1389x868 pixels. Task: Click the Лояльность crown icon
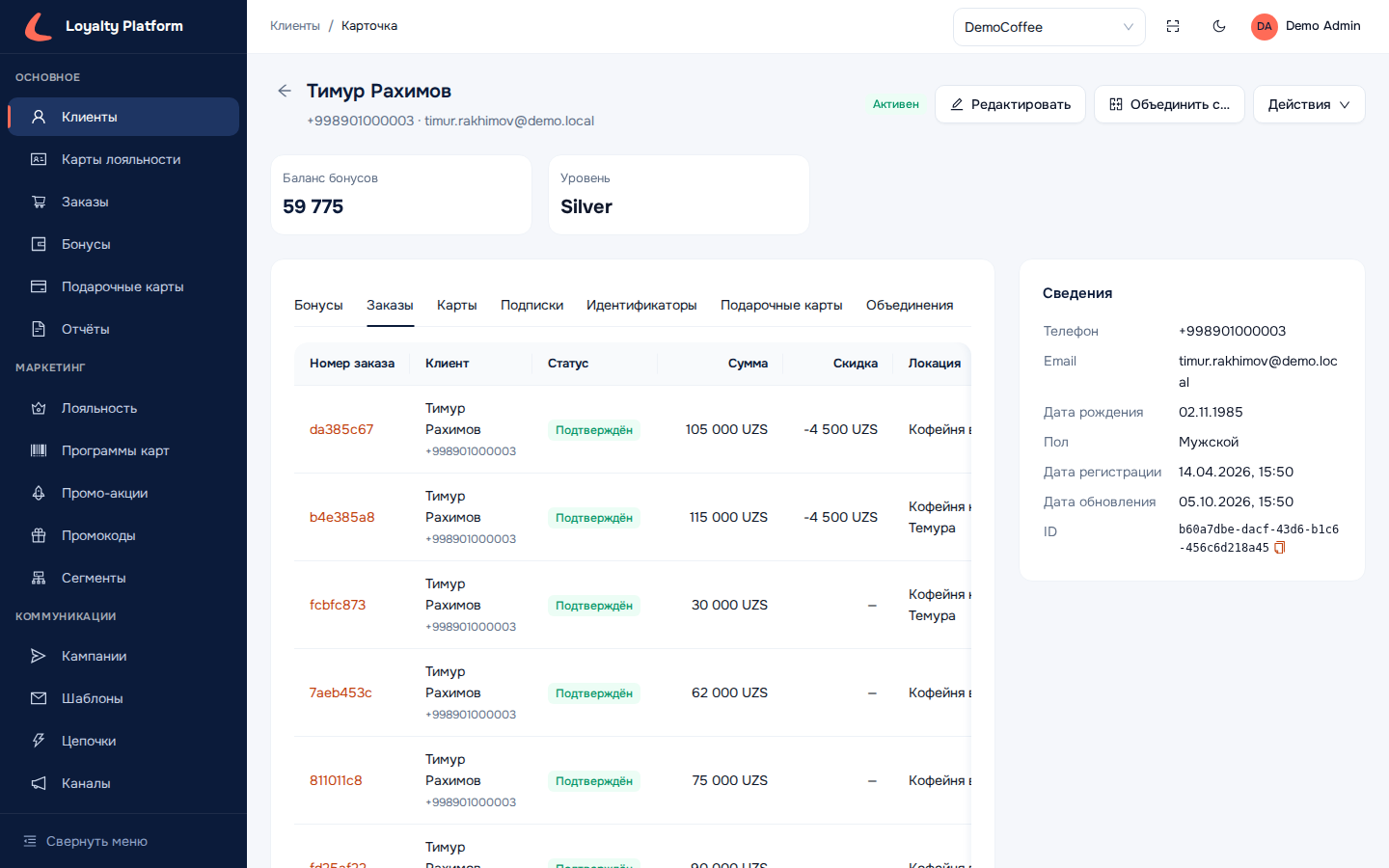[x=39, y=408]
